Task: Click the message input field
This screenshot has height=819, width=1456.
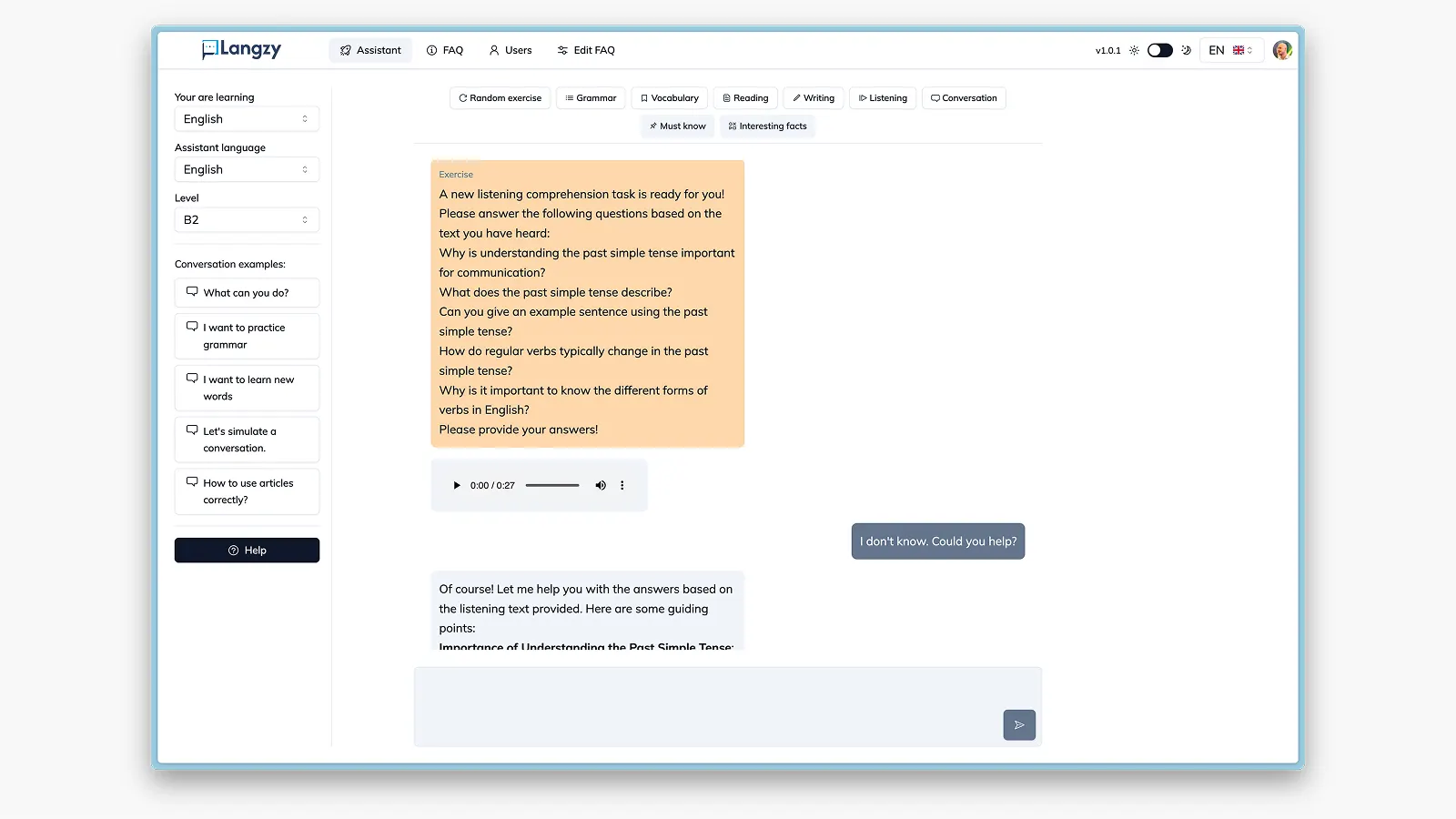Action: (x=728, y=707)
